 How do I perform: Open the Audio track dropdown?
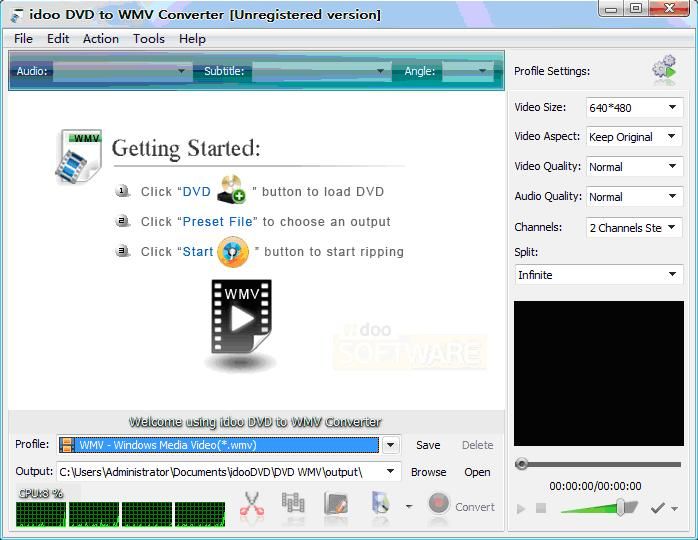122,71
